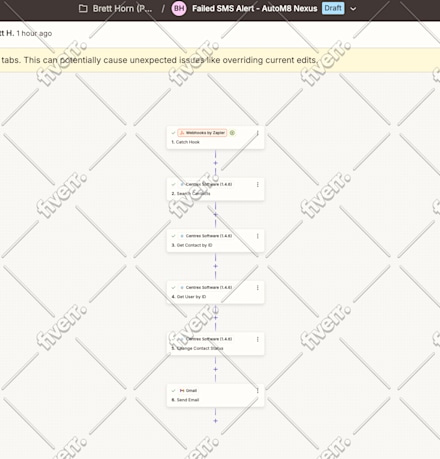Select the '3. Get Contact by ID' label
This screenshot has width=440, height=459.
192,245
